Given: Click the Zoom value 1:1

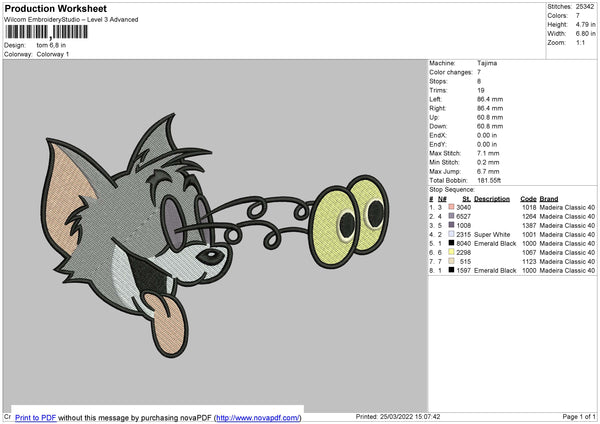Looking at the screenshot, I should coord(580,42).
